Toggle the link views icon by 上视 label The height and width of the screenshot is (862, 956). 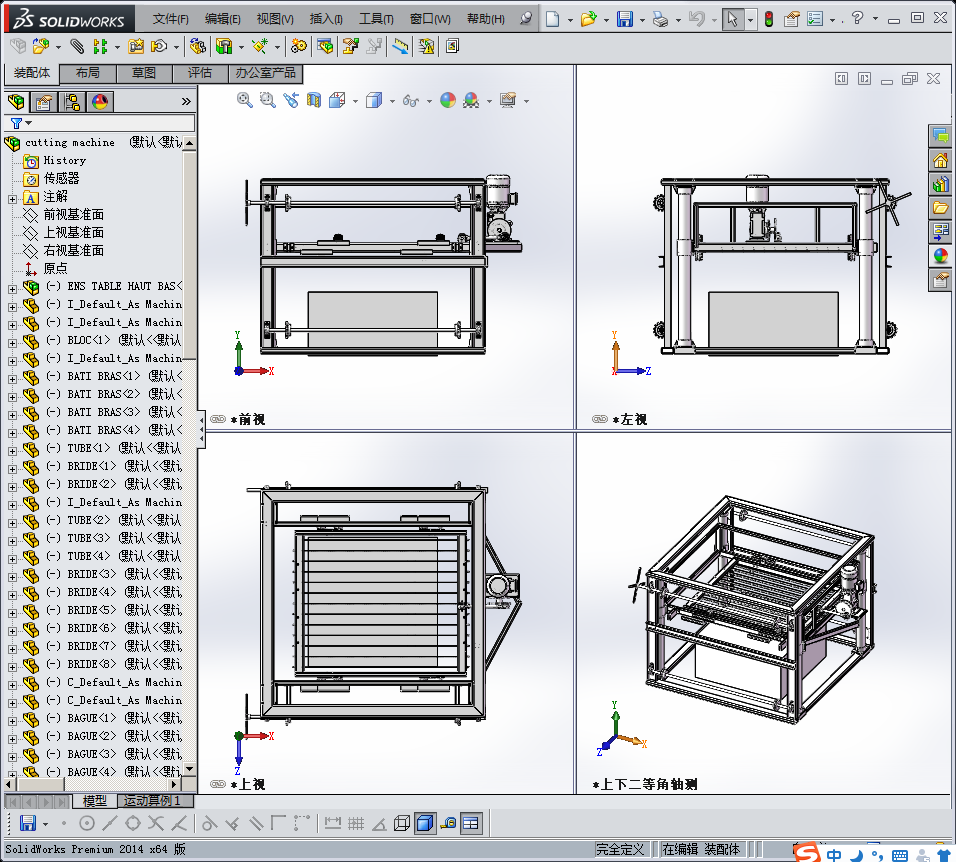pos(218,784)
